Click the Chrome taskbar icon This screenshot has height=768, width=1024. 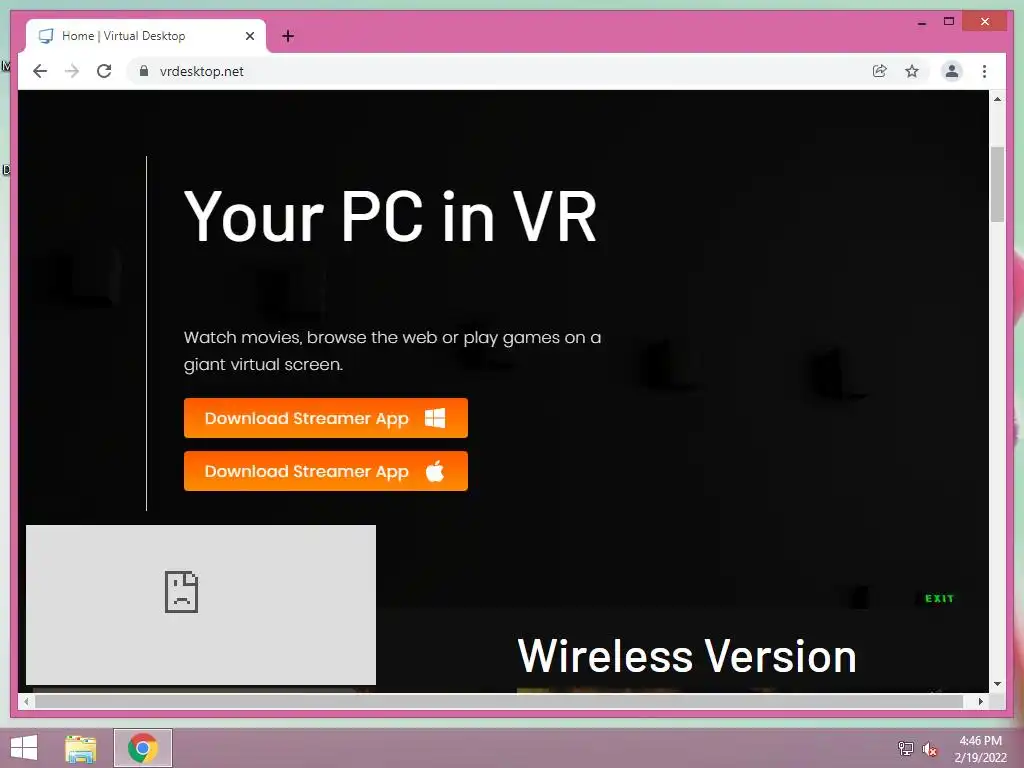[x=143, y=748]
